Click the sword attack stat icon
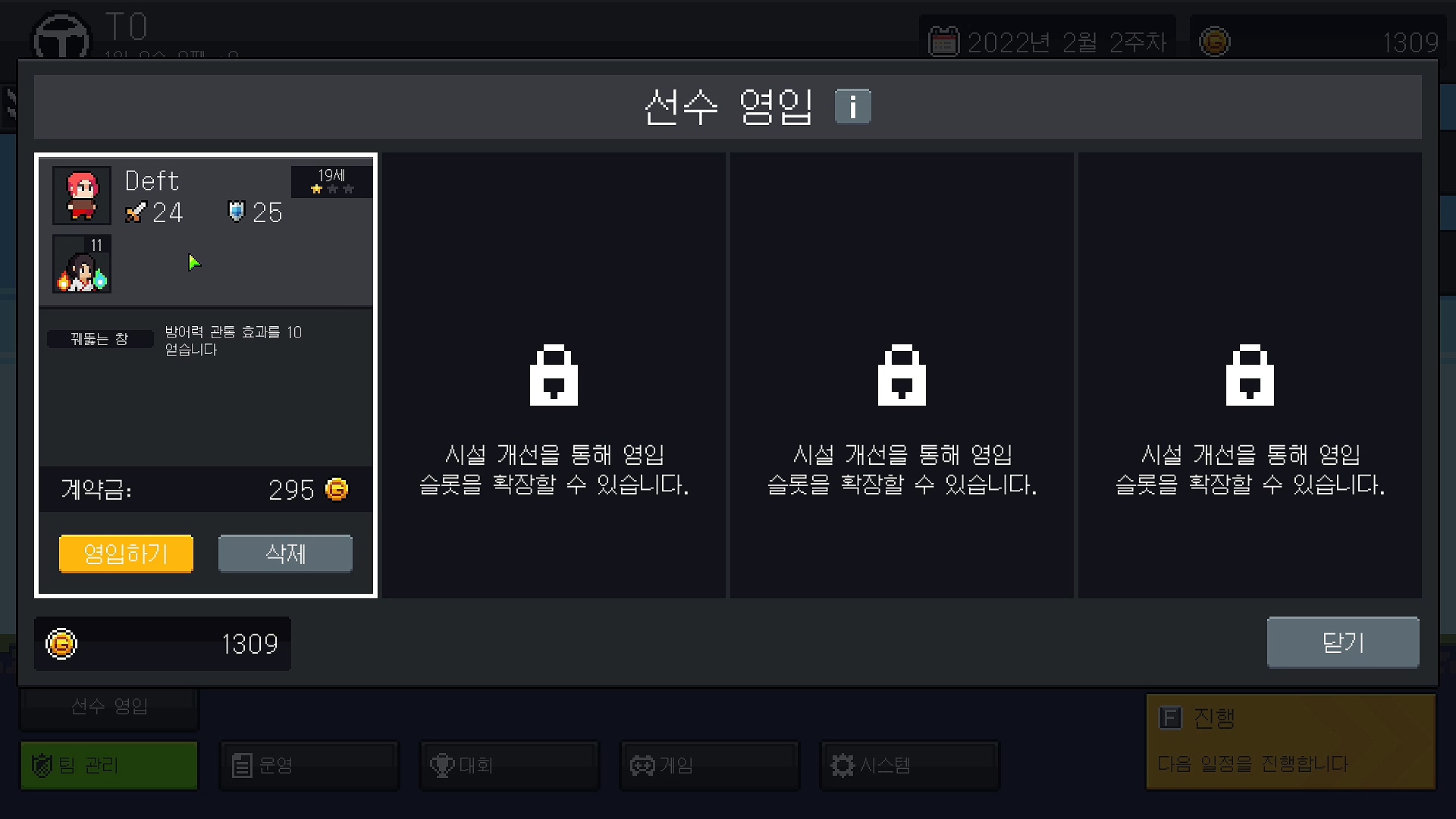 (136, 212)
